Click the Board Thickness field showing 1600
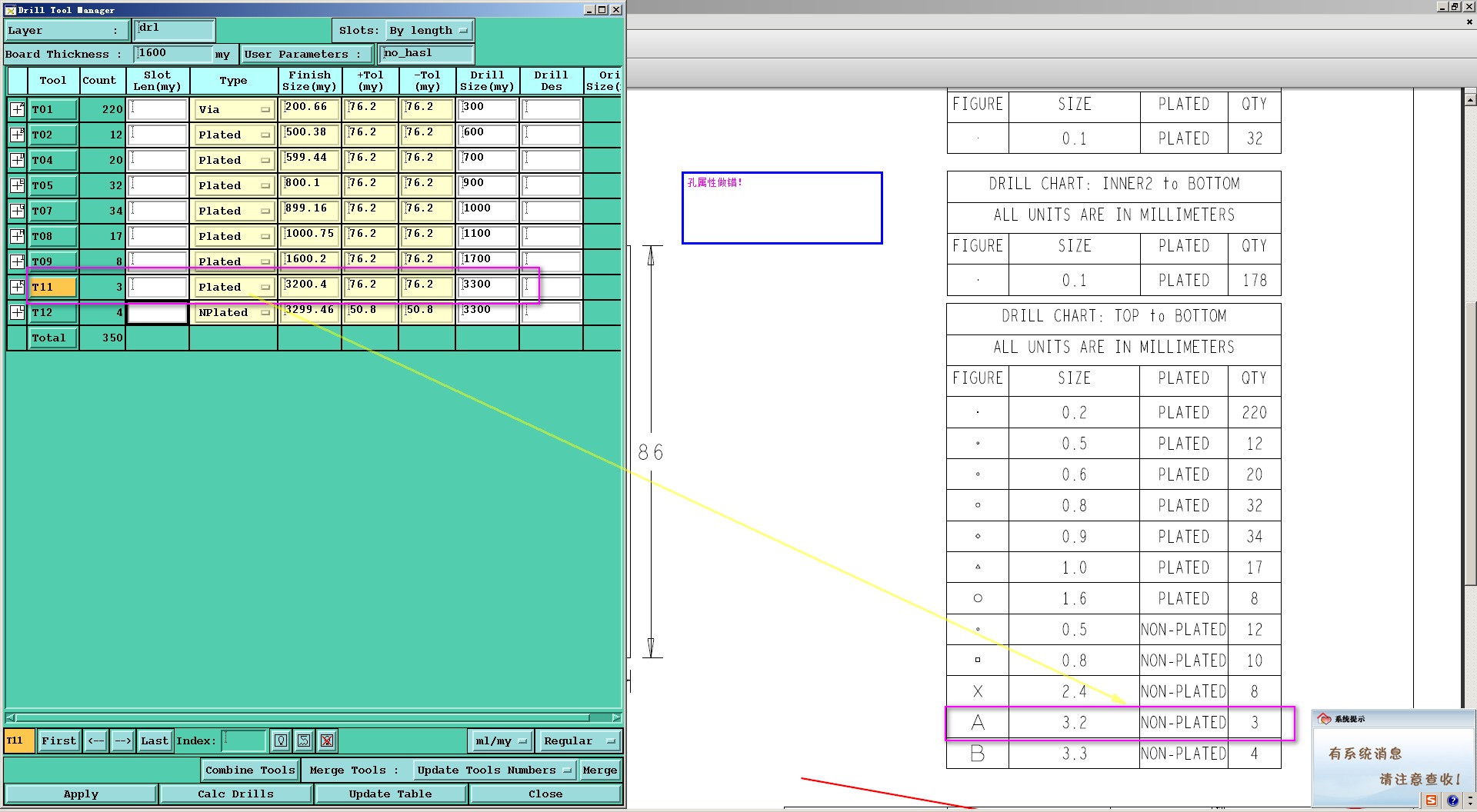The width and height of the screenshot is (1477, 812). [173, 54]
